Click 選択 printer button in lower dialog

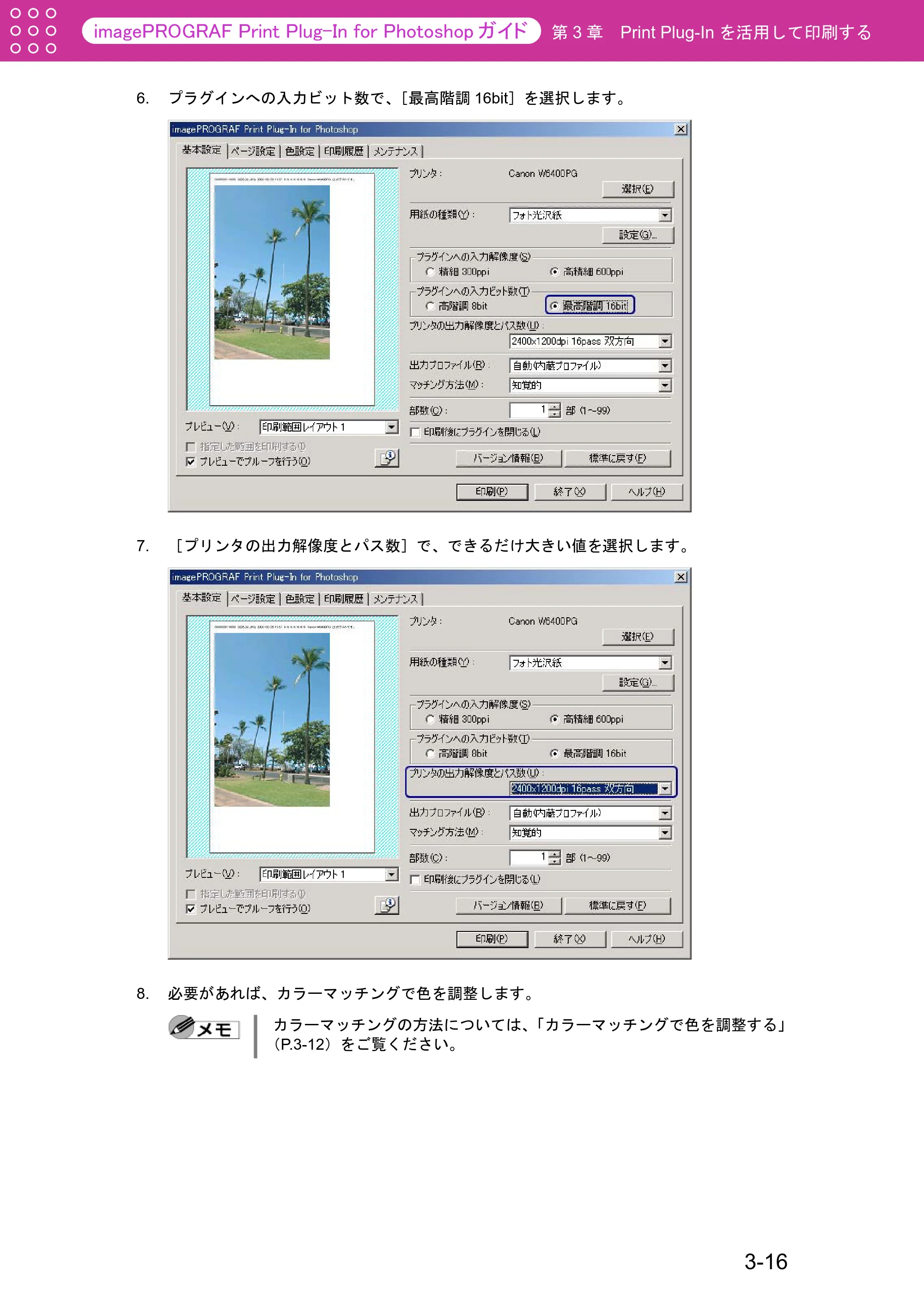coord(638,636)
